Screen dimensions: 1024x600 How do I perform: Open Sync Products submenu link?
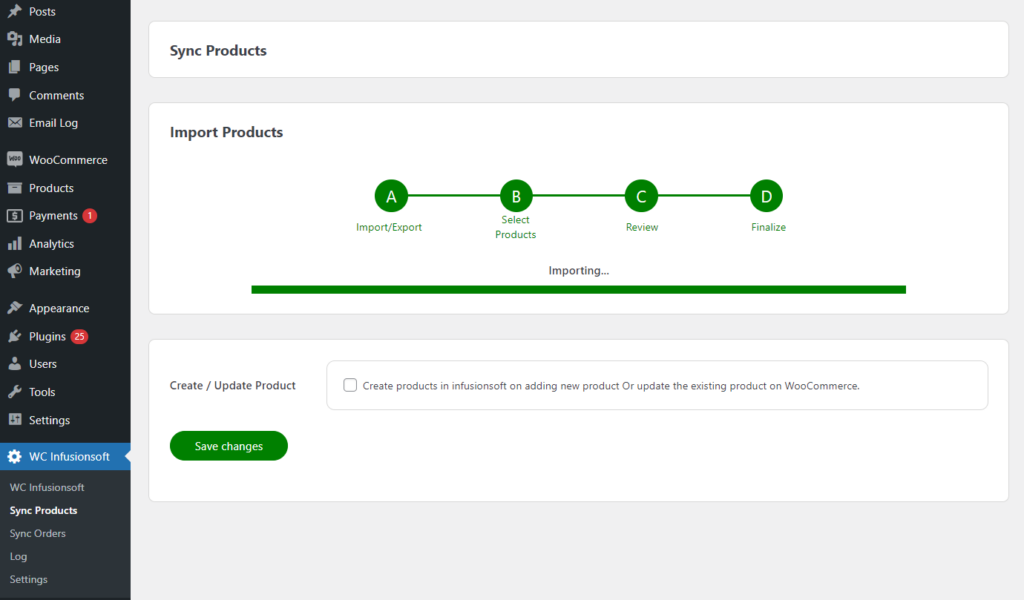(43, 510)
